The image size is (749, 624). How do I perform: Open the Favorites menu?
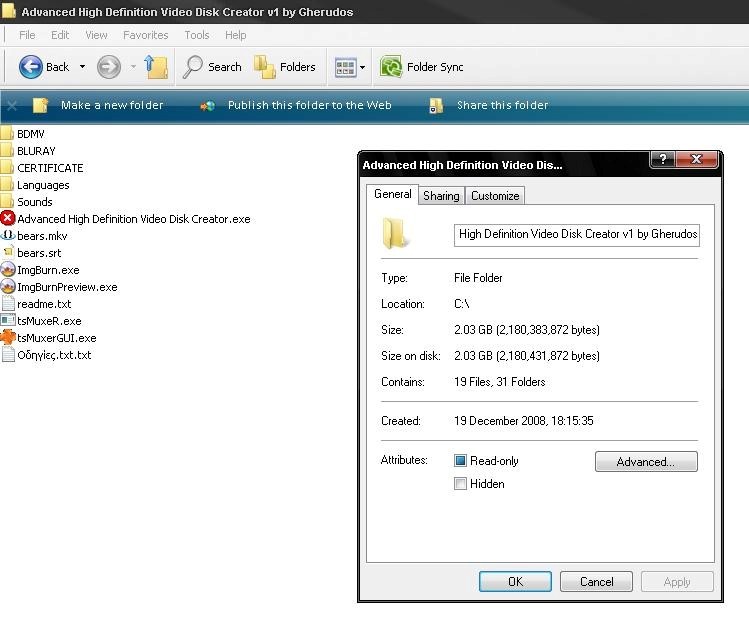[x=146, y=35]
